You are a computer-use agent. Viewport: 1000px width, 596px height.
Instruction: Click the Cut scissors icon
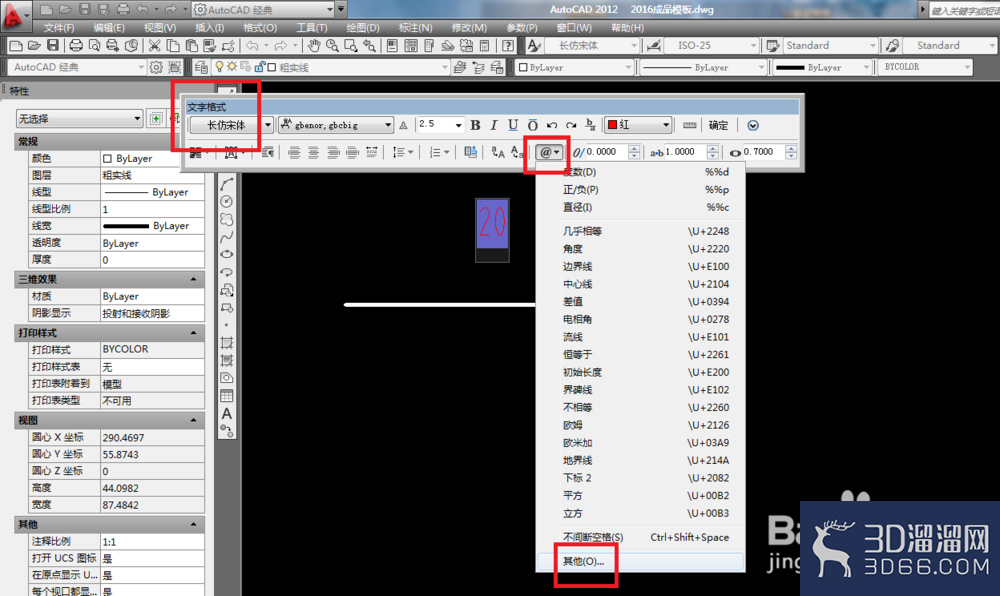coord(154,45)
